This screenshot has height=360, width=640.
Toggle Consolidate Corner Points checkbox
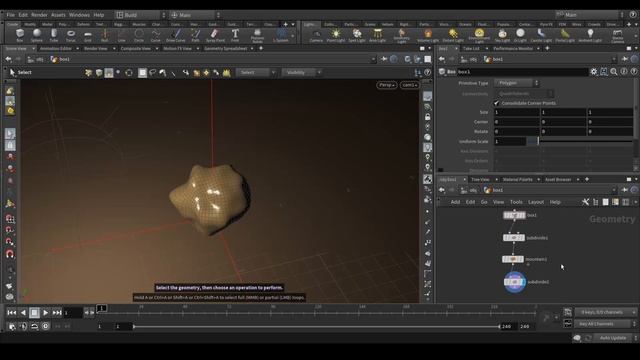coord(496,103)
